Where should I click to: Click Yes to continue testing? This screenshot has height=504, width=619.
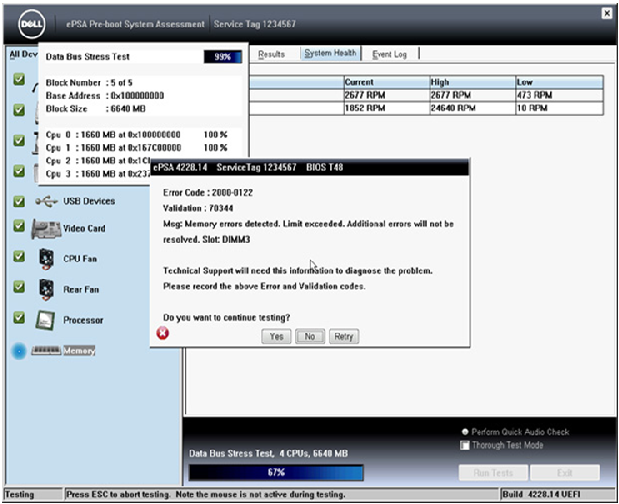(x=276, y=337)
